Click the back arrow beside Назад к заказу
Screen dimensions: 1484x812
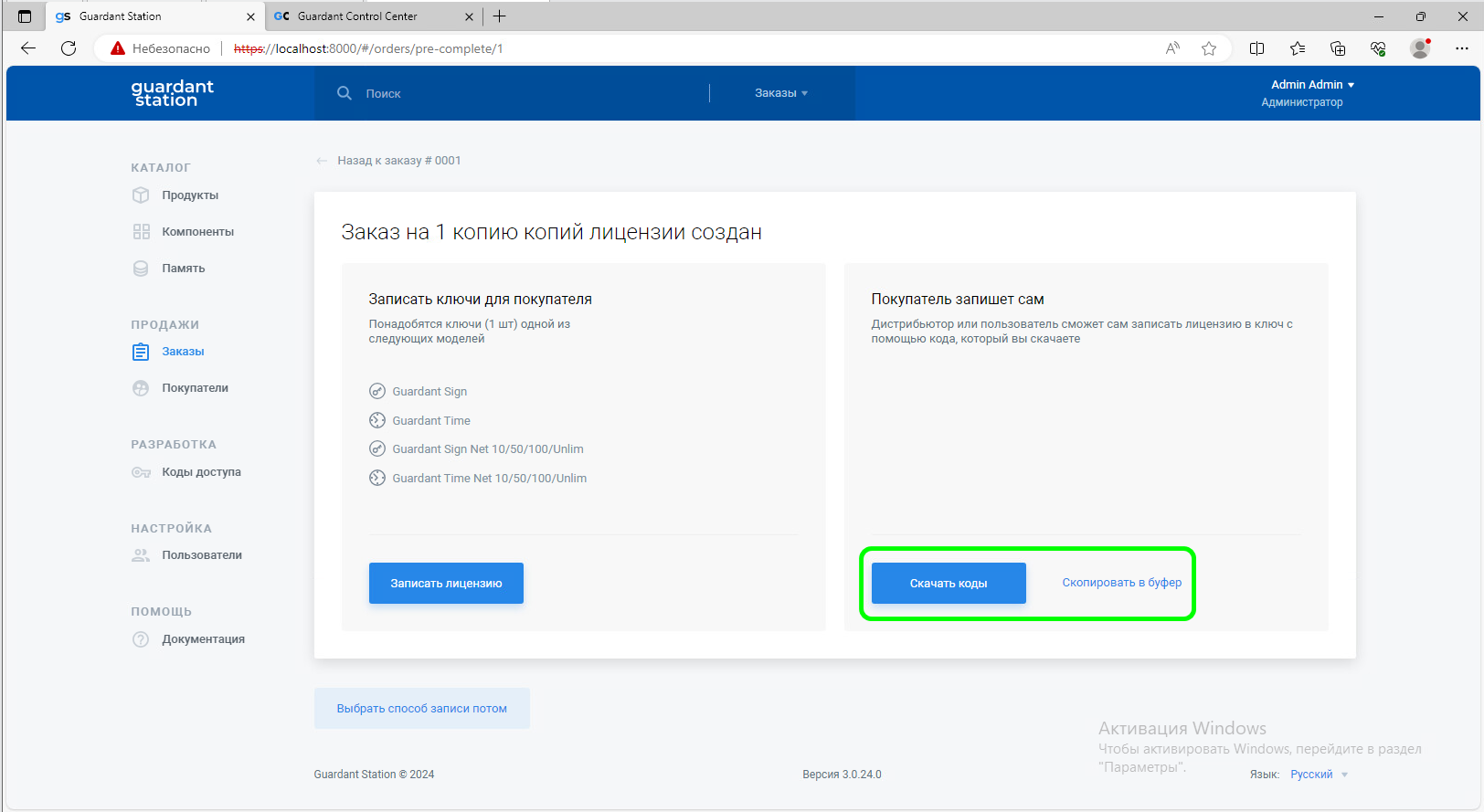322,161
